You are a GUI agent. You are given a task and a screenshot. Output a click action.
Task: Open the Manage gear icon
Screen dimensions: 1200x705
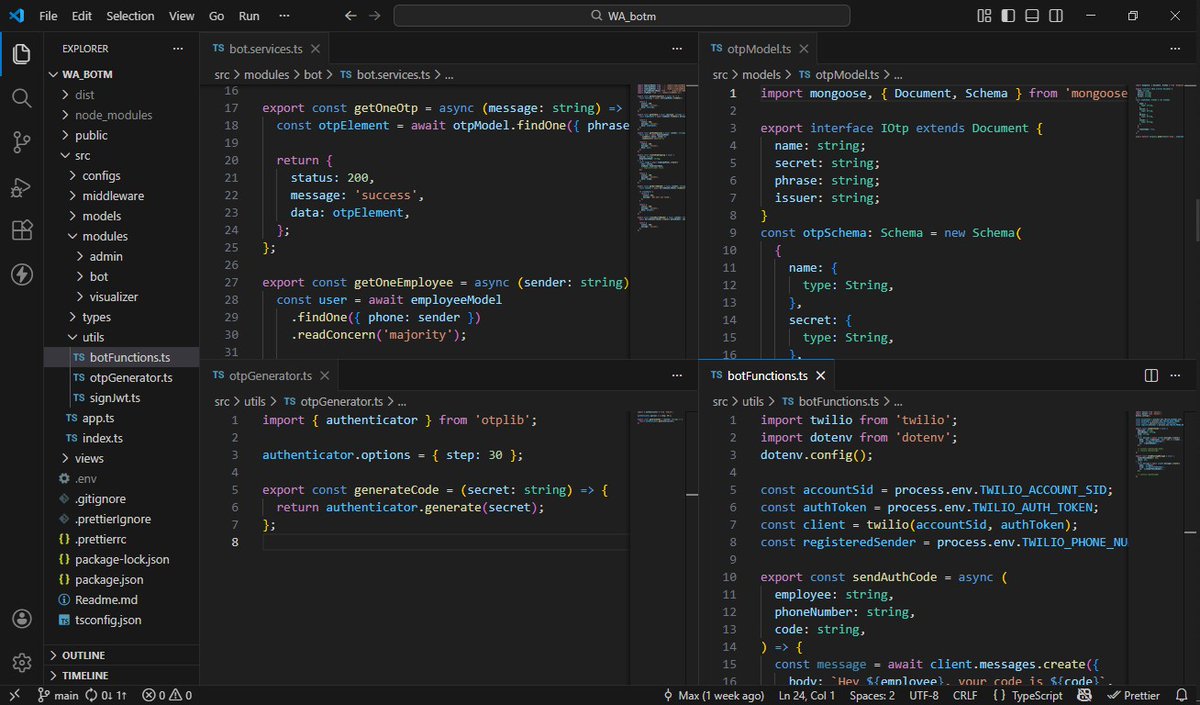(21, 662)
